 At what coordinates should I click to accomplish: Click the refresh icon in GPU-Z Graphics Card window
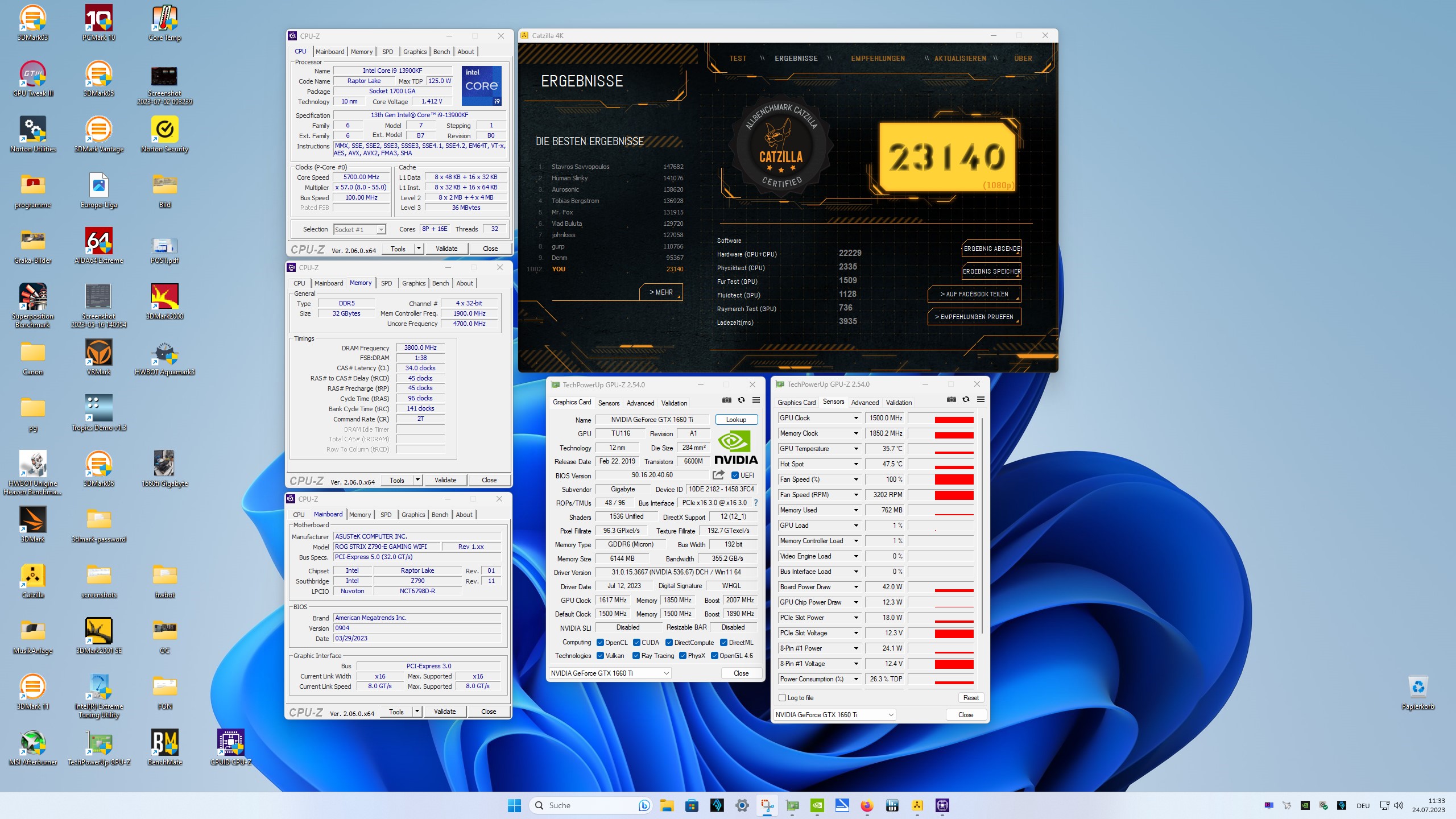[x=741, y=400]
